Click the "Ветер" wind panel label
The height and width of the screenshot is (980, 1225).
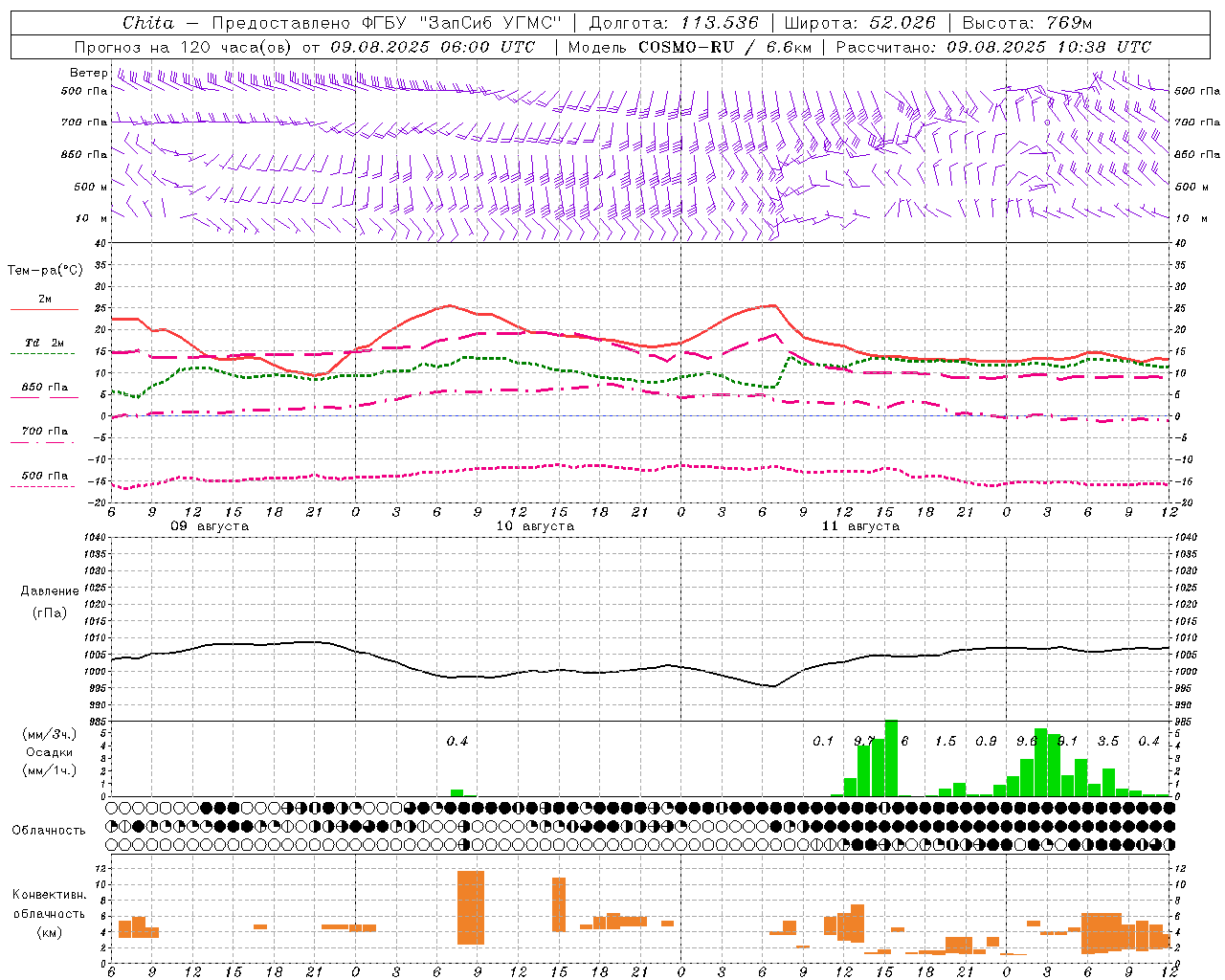coord(88,73)
